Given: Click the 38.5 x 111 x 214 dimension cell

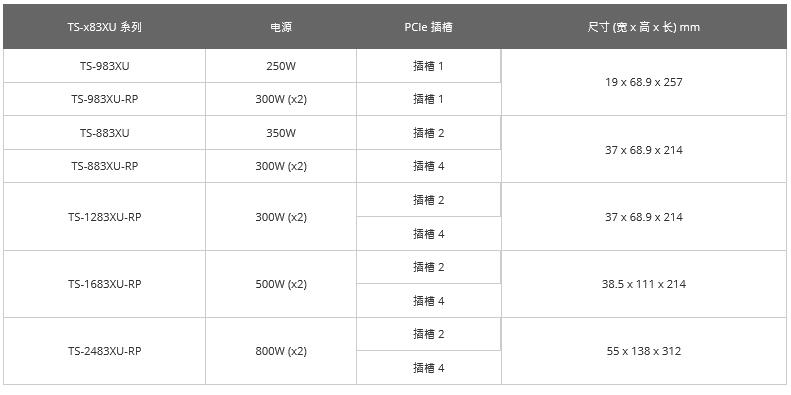Looking at the screenshot, I should 644,284.
